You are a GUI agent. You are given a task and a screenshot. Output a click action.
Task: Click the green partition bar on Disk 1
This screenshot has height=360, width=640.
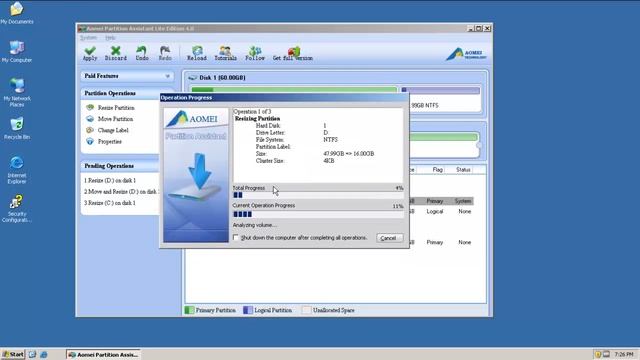pyautogui.click(x=294, y=90)
